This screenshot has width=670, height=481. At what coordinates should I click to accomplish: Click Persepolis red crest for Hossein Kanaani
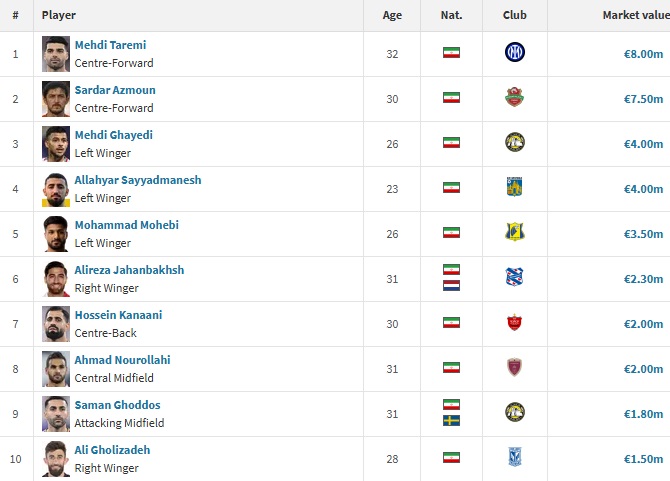click(x=514, y=323)
